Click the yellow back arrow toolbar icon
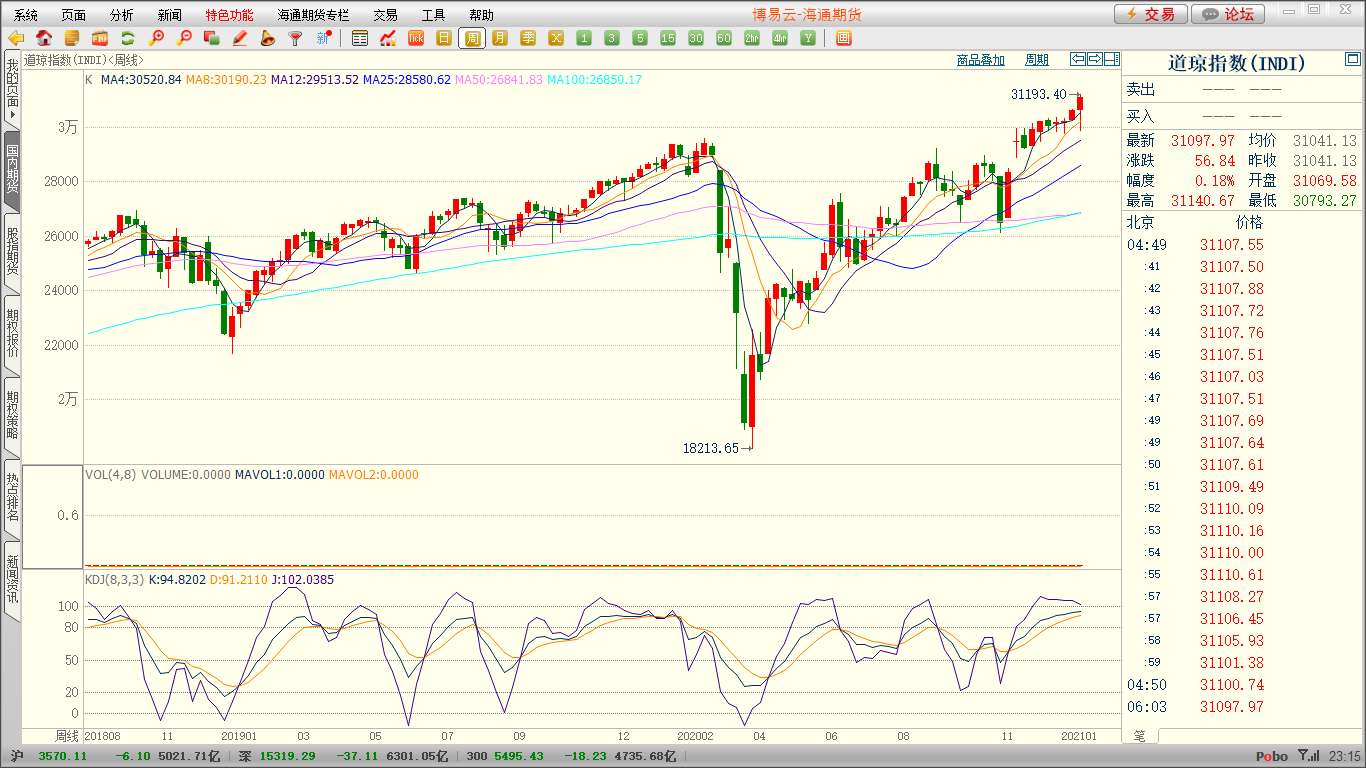Image resolution: width=1366 pixels, height=768 pixels. tap(16, 38)
